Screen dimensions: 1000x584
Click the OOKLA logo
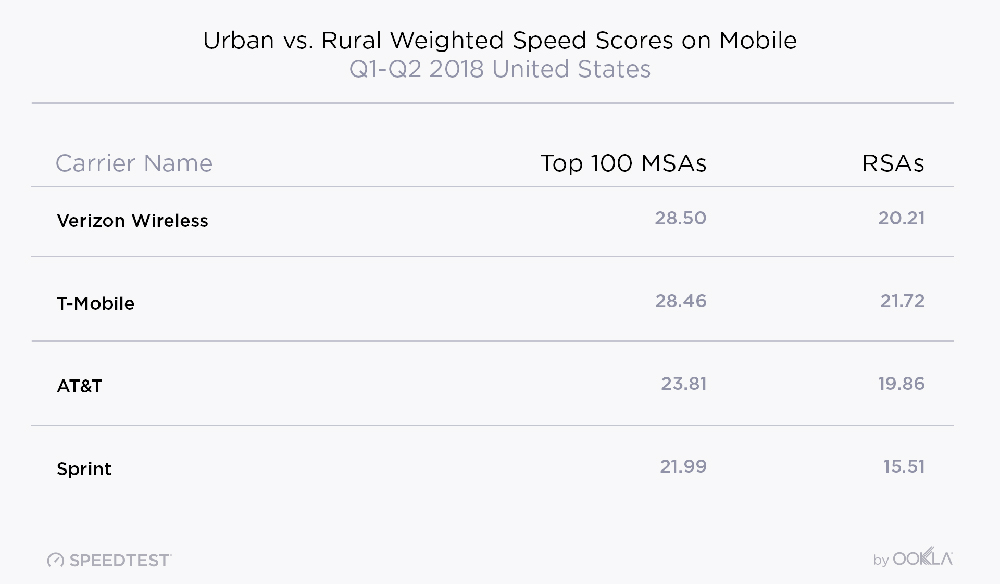click(x=923, y=559)
